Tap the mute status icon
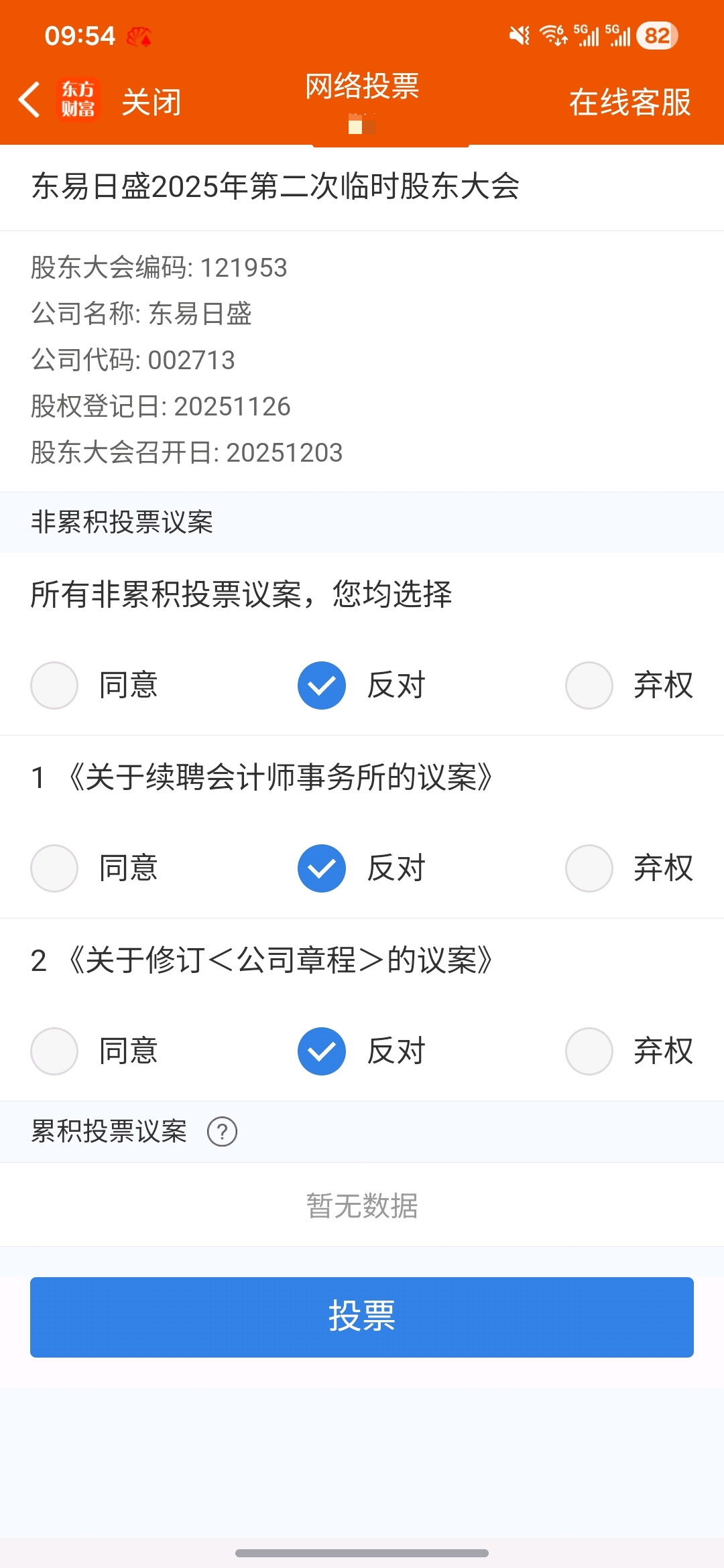The image size is (724, 1568). pos(519,35)
